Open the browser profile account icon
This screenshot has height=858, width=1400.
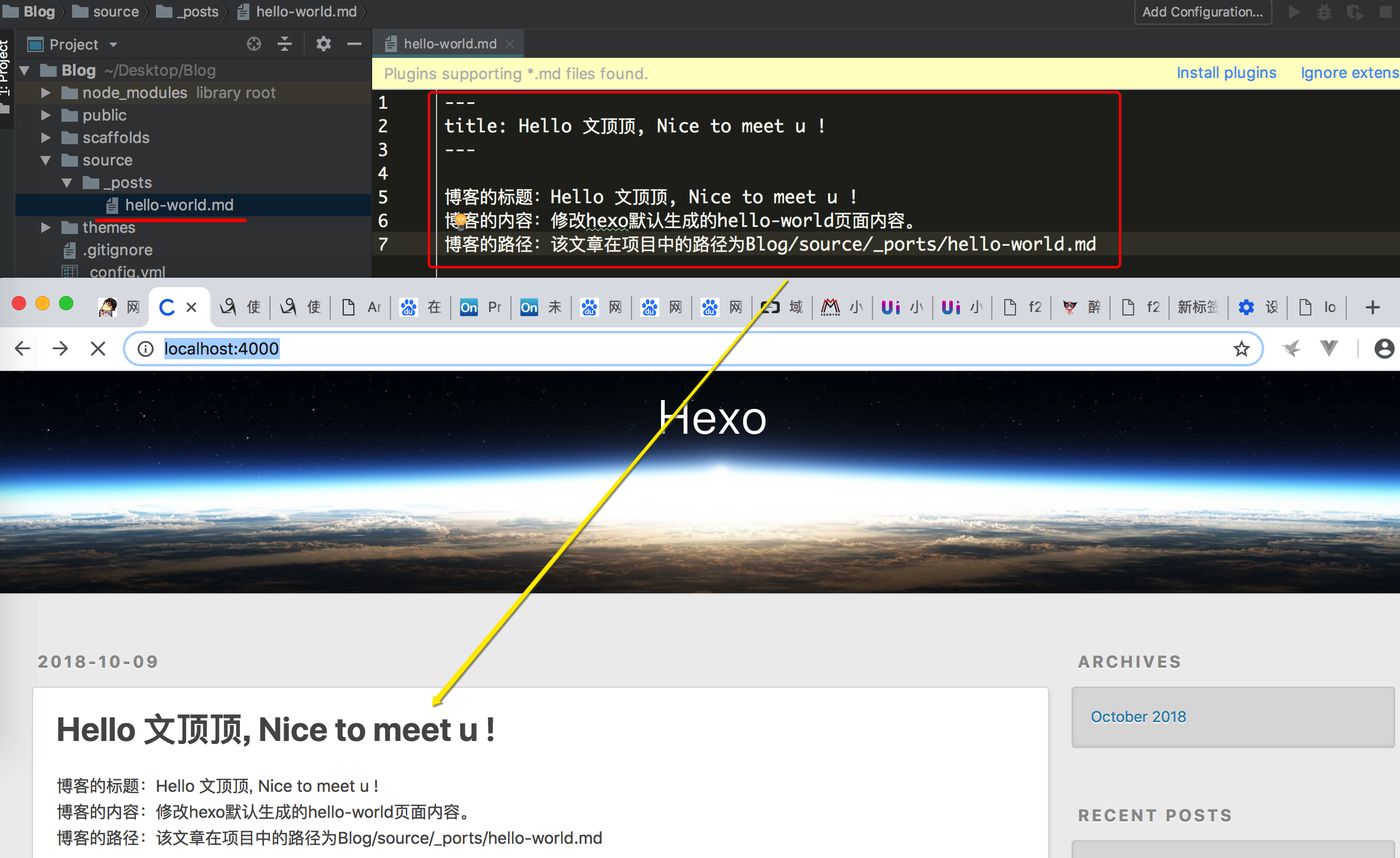(1384, 349)
